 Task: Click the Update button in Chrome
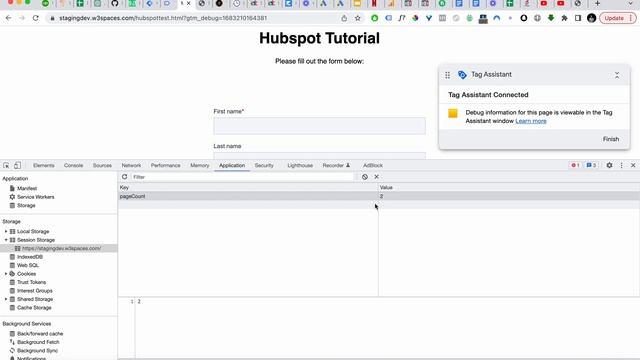pos(618,18)
